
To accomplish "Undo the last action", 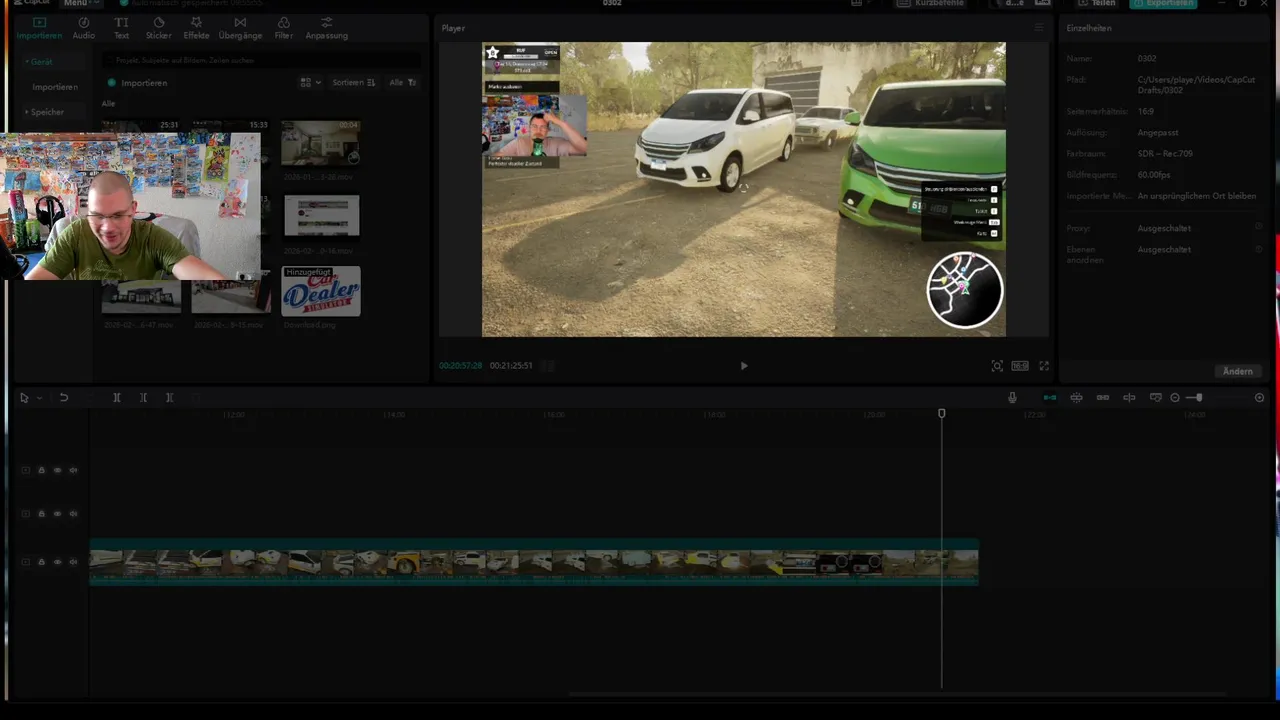I will [63, 398].
